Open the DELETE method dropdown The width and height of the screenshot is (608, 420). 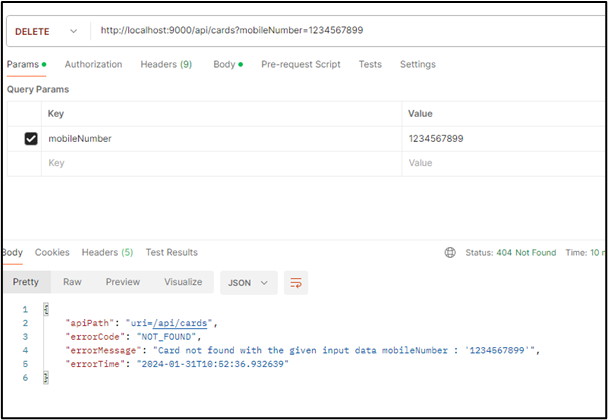tap(45, 32)
